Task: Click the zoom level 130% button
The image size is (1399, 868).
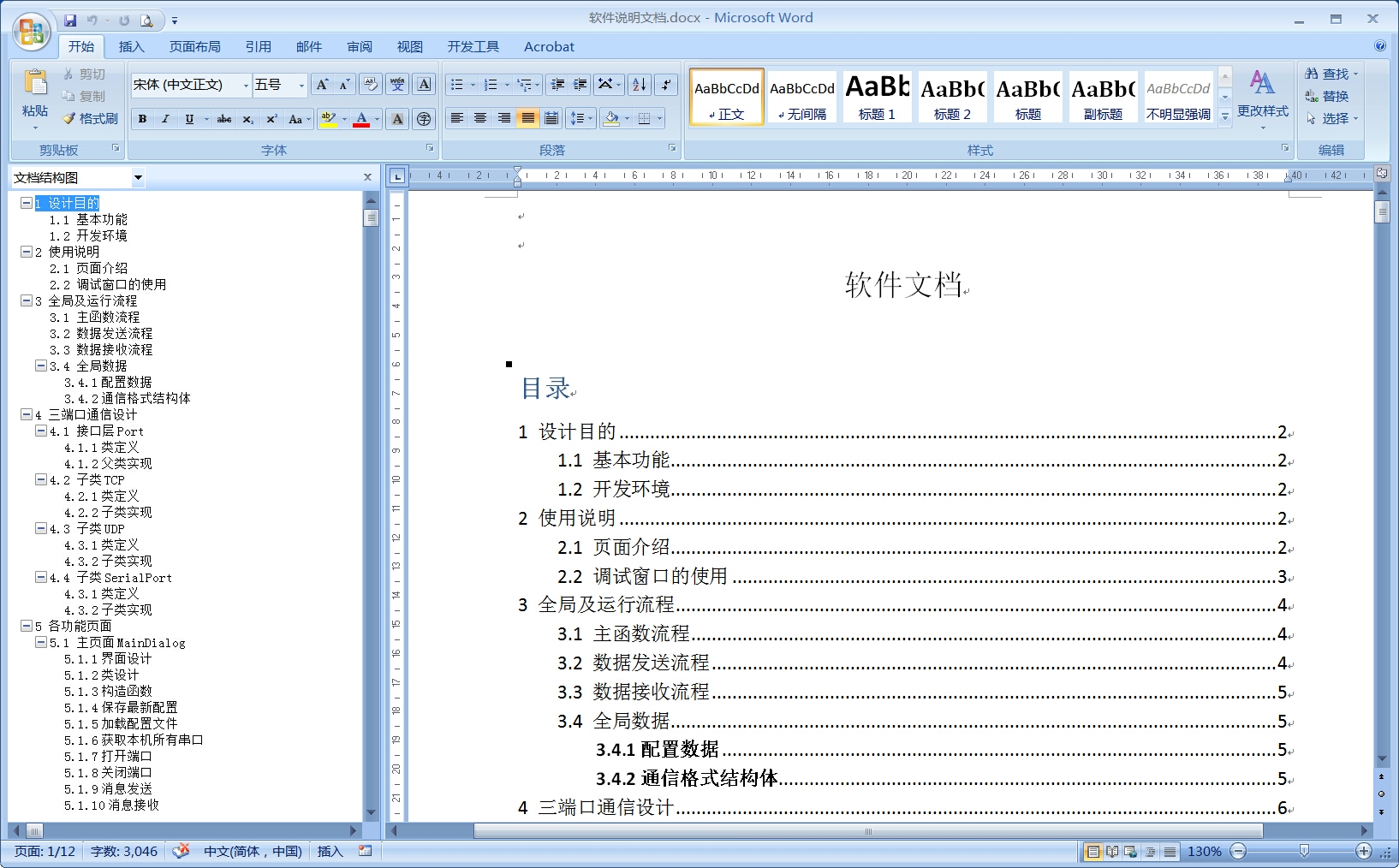Action: click(x=1204, y=851)
